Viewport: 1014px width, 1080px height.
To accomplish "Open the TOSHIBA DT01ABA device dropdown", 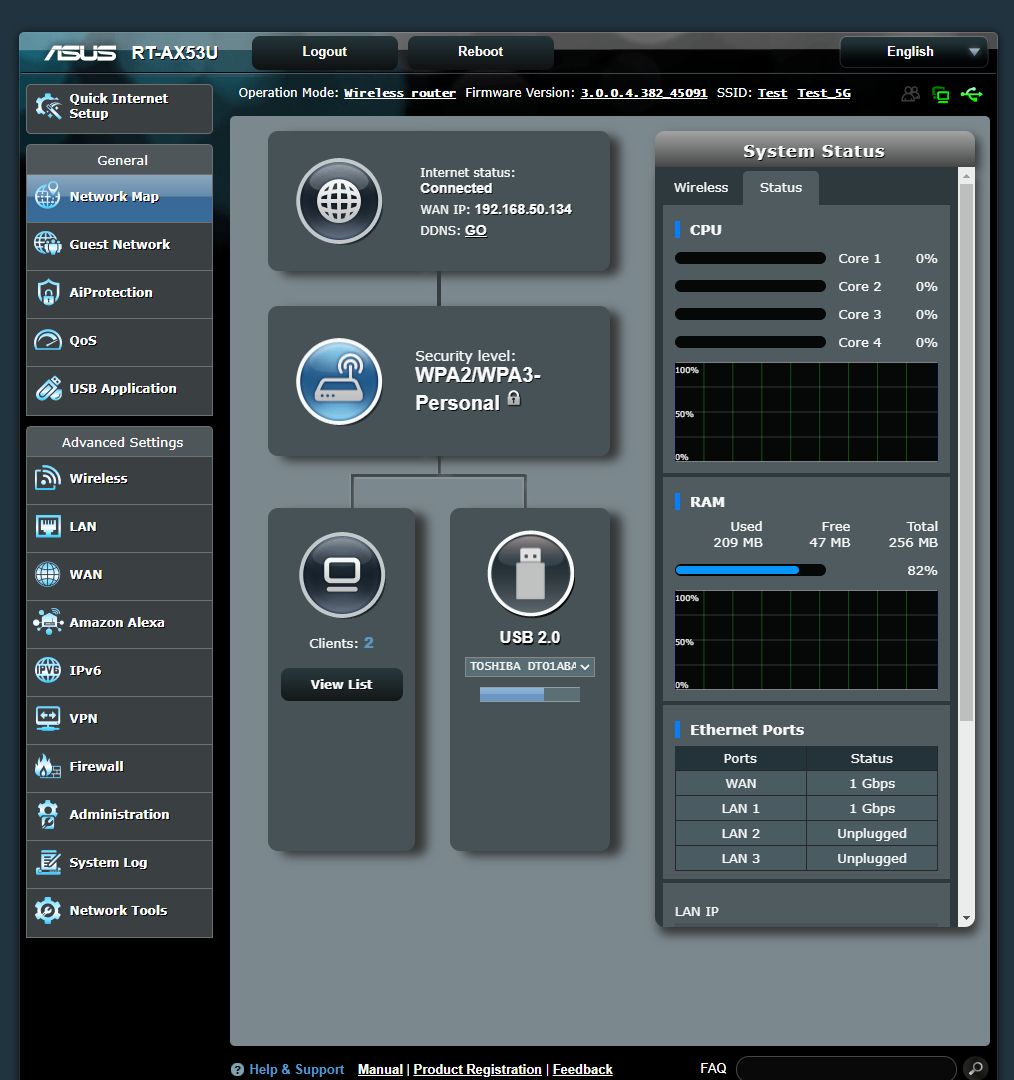I will pos(530,667).
